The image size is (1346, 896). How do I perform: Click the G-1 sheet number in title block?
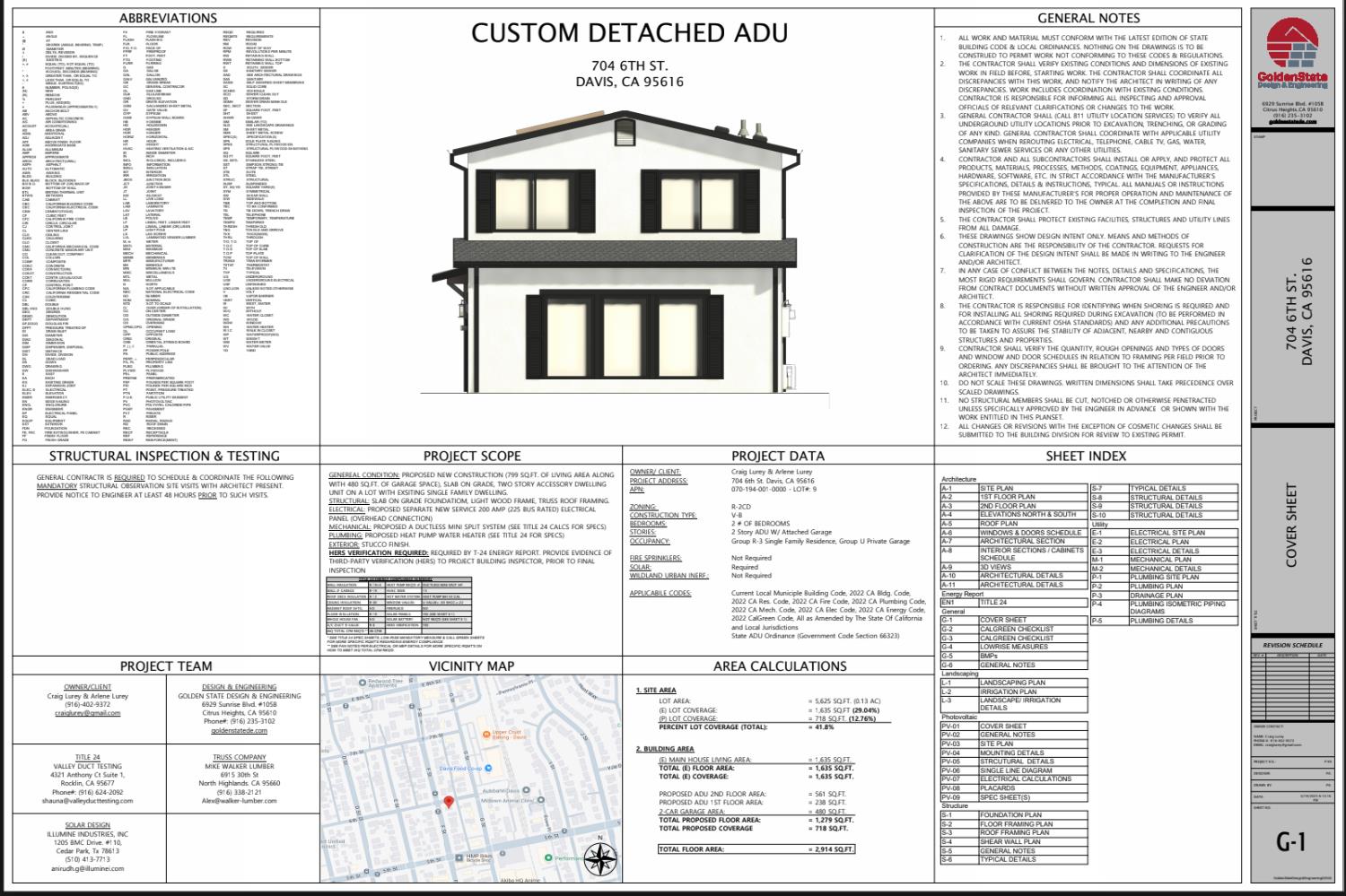click(x=1291, y=841)
